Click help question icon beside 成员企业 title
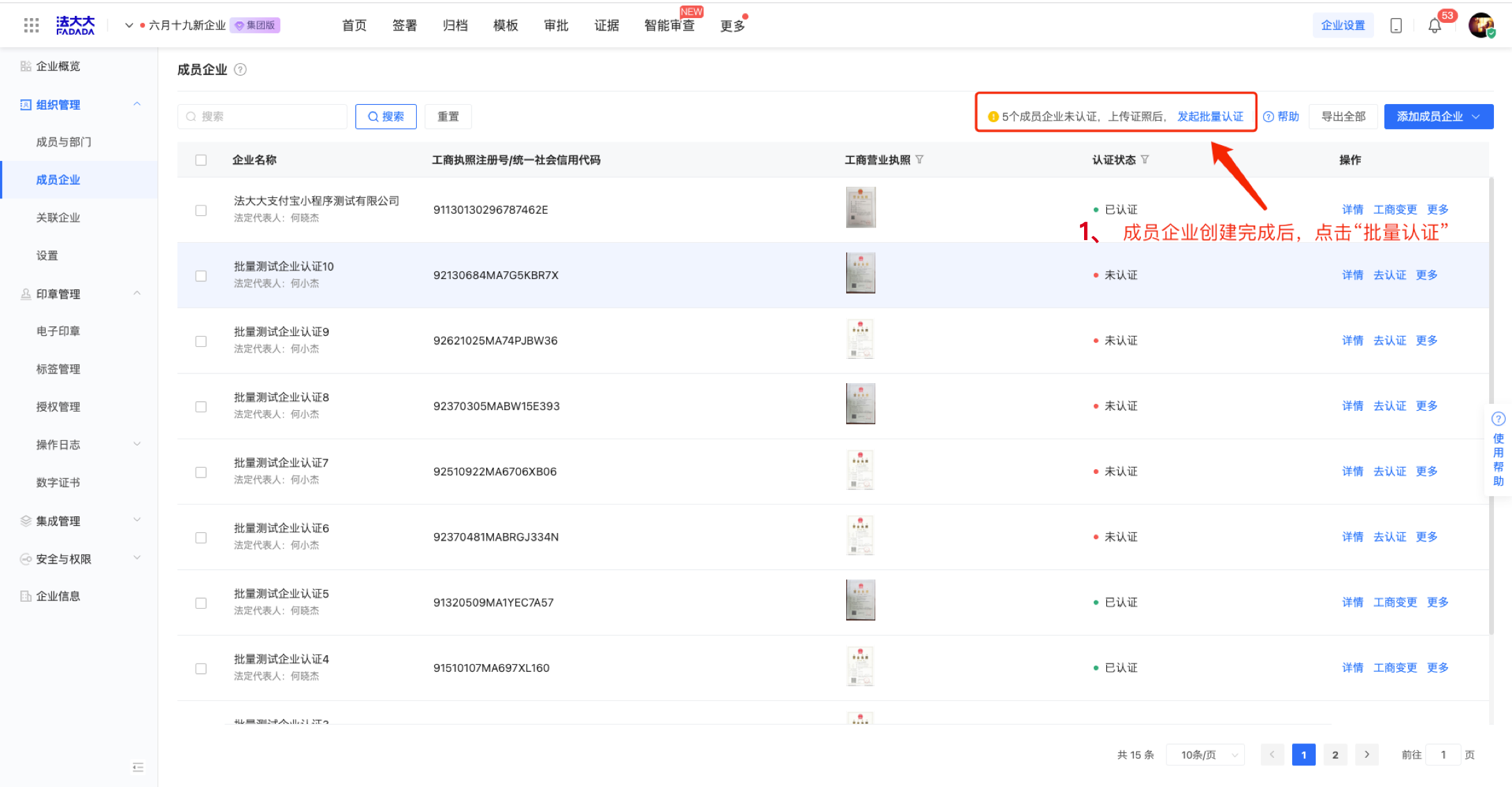 (x=240, y=69)
